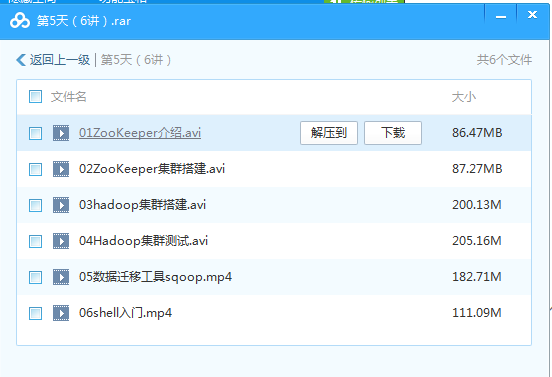This screenshot has width=552, height=377.
Task: Check the box for 02ZooKeeper集群搭建.avi
Action: click(36, 169)
